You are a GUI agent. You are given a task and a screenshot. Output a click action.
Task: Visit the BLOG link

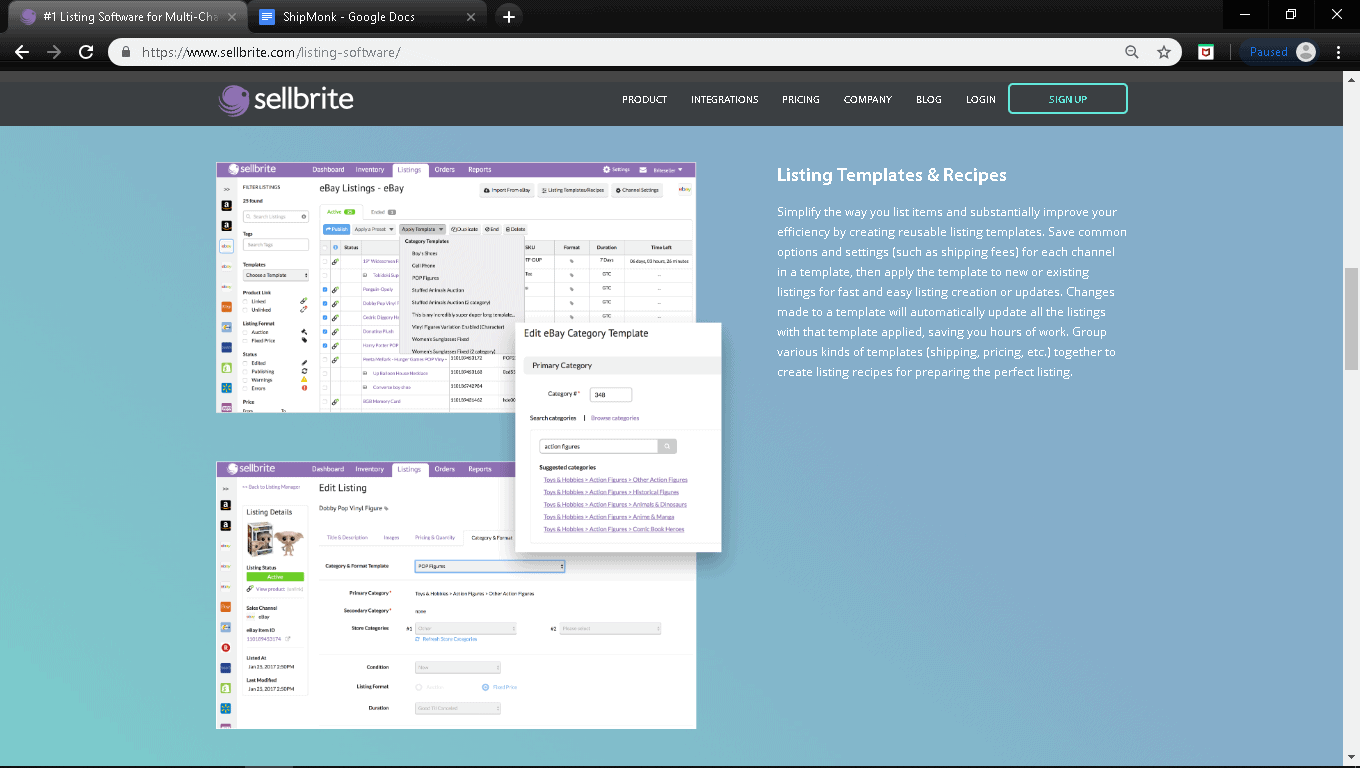928,100
